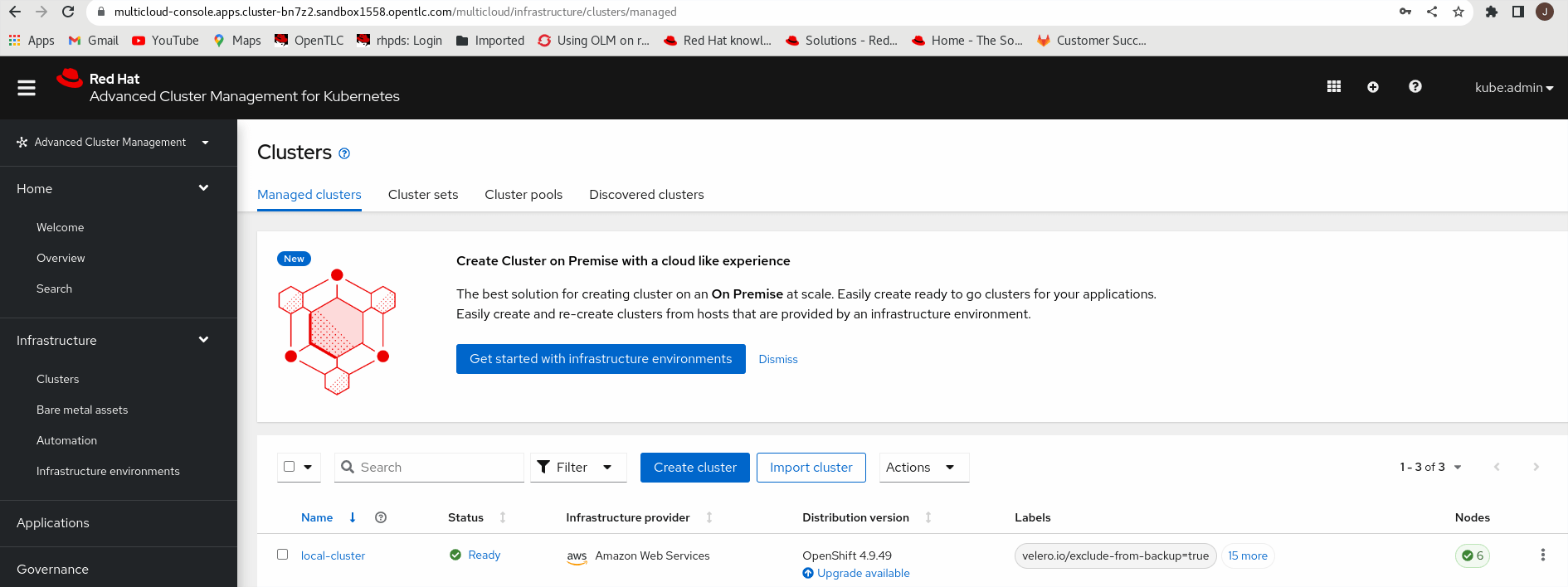The width and height of the screenshot is (1568, 587).
Task: Switch to the Cluster sets tab
Action: [423, 195]
